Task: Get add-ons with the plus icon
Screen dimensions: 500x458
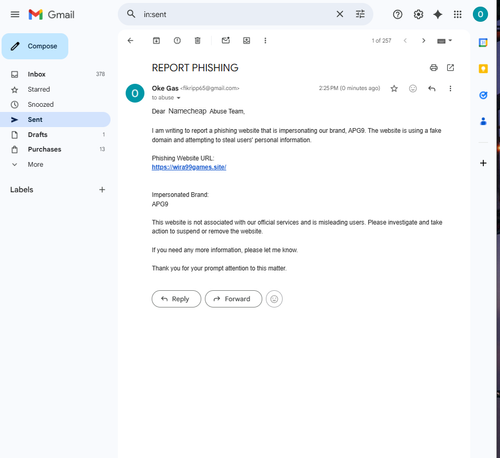Action: [x=483, y=163]
